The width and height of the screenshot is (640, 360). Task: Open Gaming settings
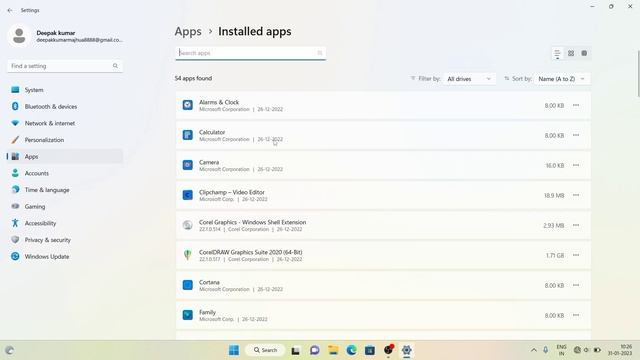(x=65, y=207)
